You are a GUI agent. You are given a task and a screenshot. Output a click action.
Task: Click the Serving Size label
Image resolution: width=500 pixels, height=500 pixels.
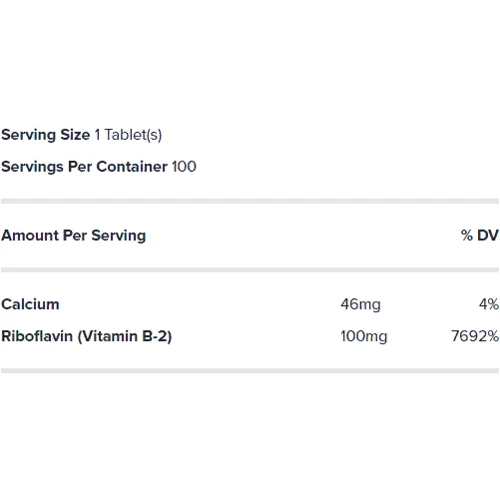(x=46, y=135)
